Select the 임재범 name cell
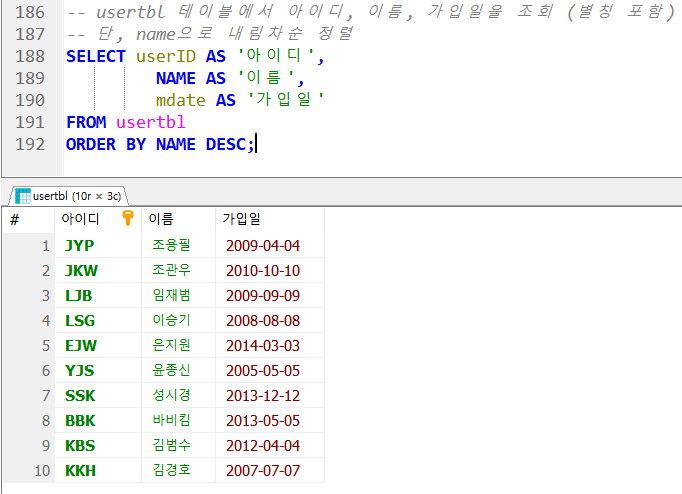This screenshot has height=494, width=682. (x=178, y=295)
